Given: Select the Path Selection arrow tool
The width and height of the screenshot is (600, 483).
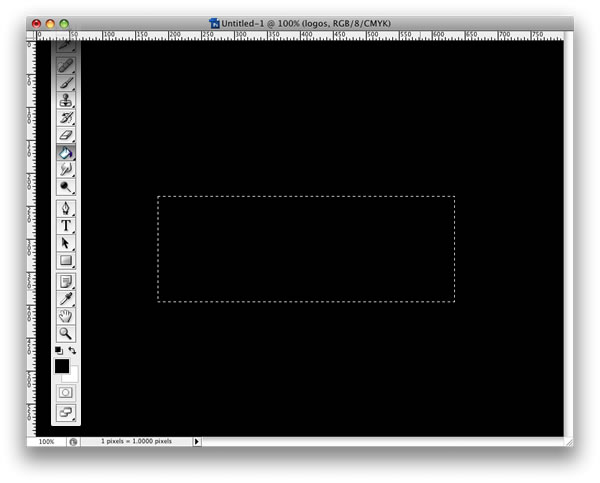Looking at the screenshot, I should (66, 243).
